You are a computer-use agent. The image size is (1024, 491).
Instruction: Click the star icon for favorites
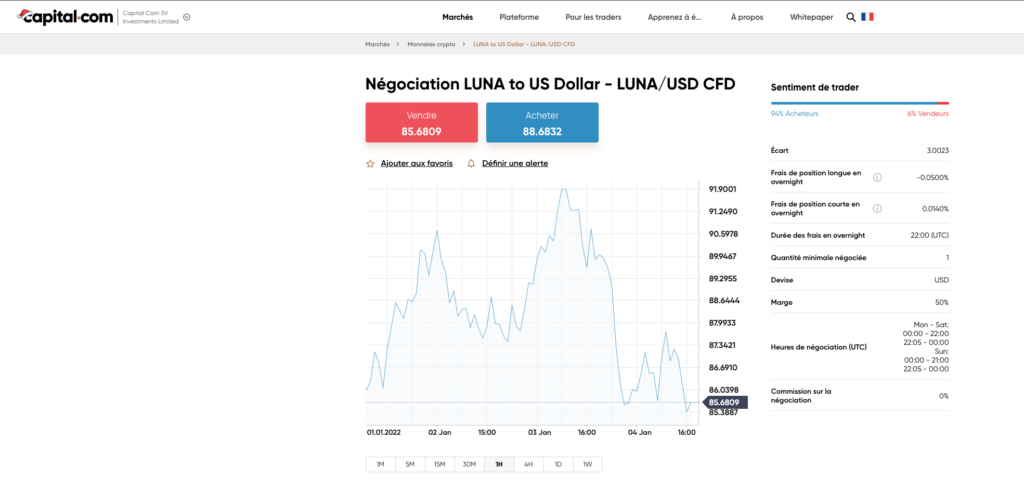coord(370,164)
